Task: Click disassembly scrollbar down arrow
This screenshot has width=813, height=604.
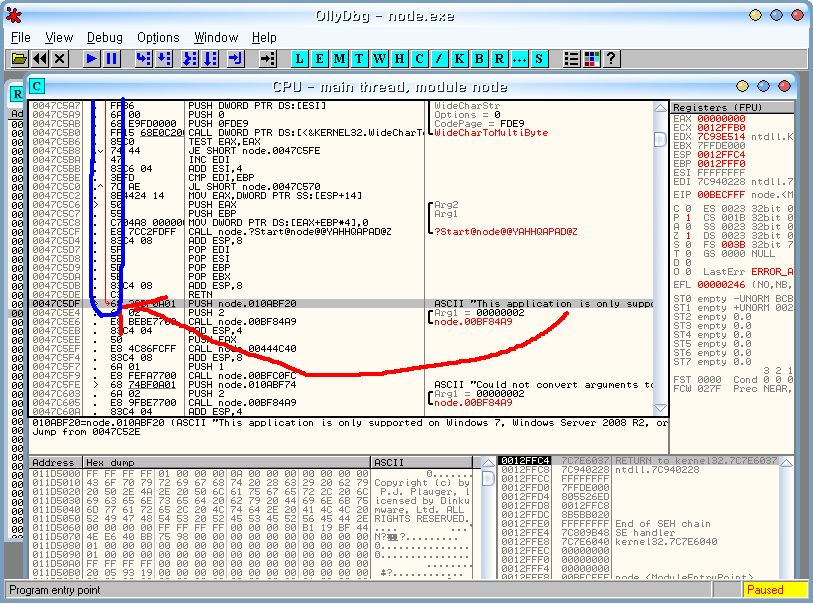Action: (x=660, y=408)
